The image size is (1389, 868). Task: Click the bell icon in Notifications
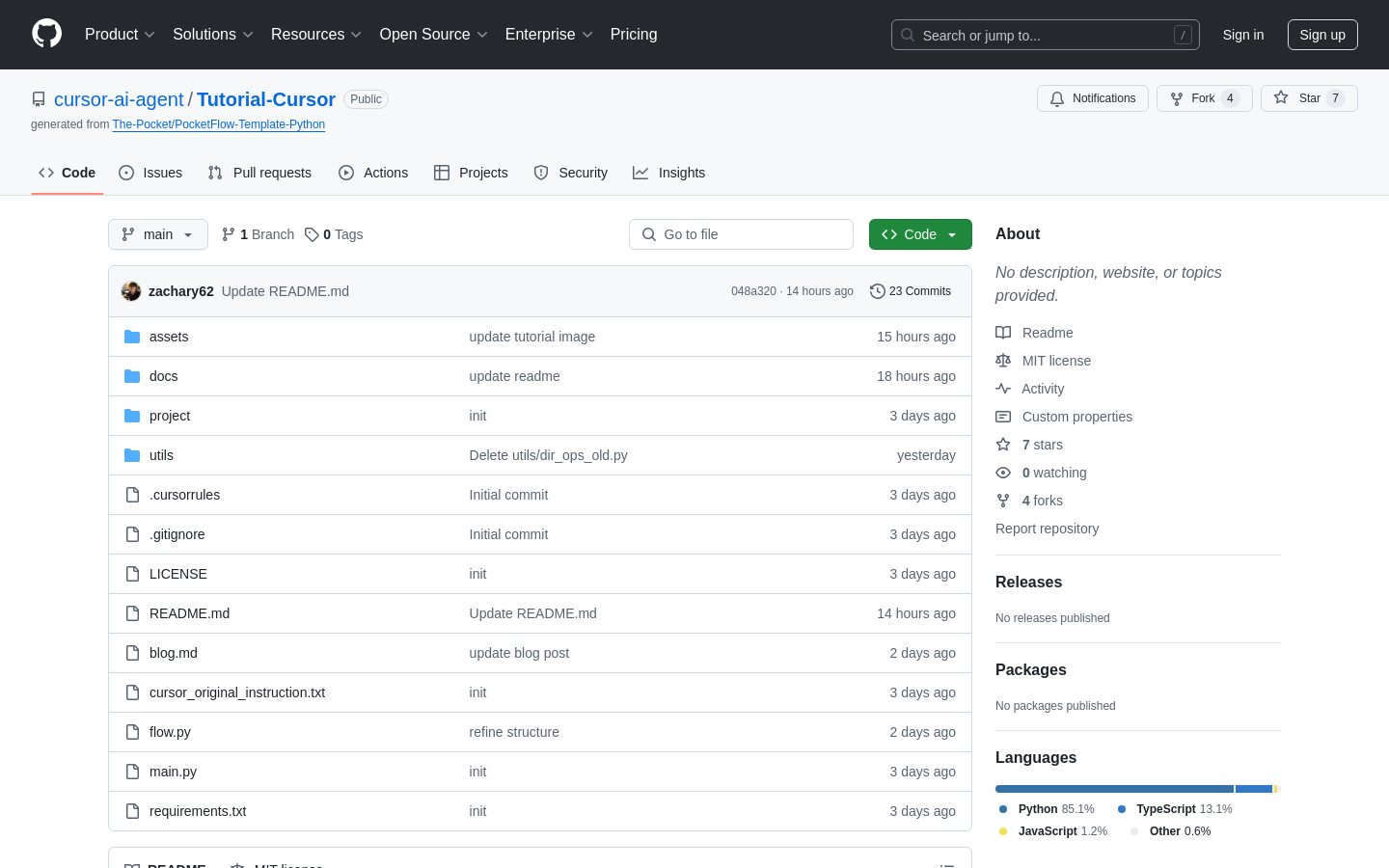coord(1057,98)
